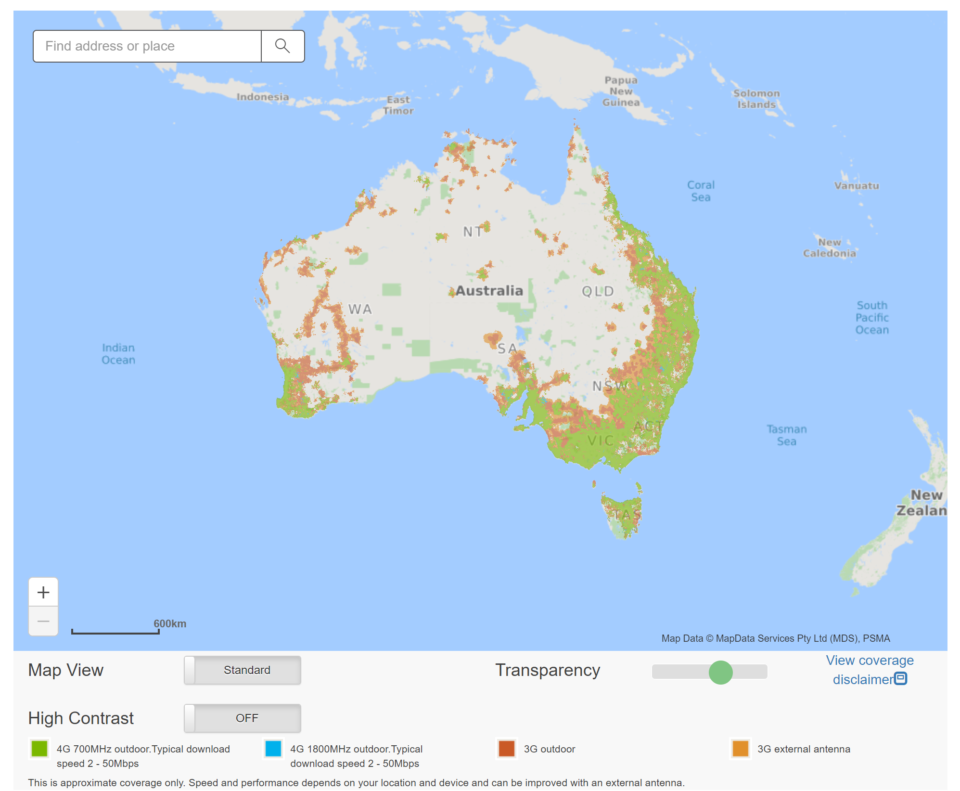The height and width of the screenshot is (791, 960).
Task: Open the disclaimer popup window icon
Action: [x=900, y=679]
